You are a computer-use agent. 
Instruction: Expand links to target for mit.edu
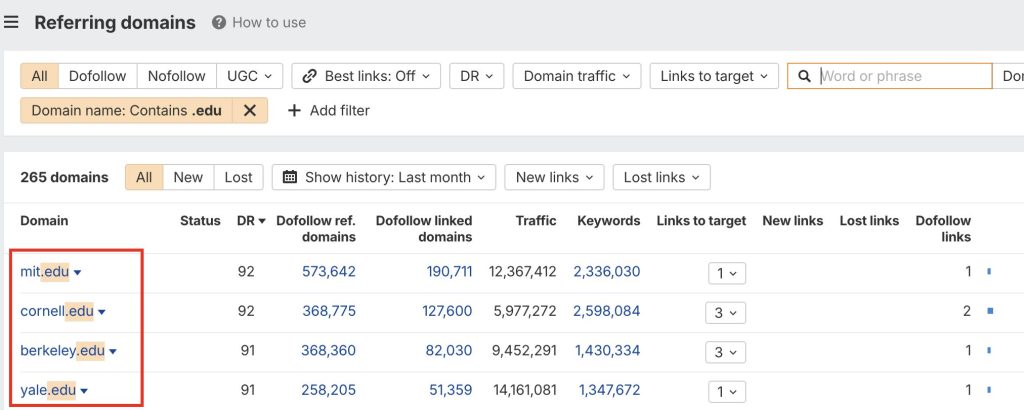tap(727, 274)
